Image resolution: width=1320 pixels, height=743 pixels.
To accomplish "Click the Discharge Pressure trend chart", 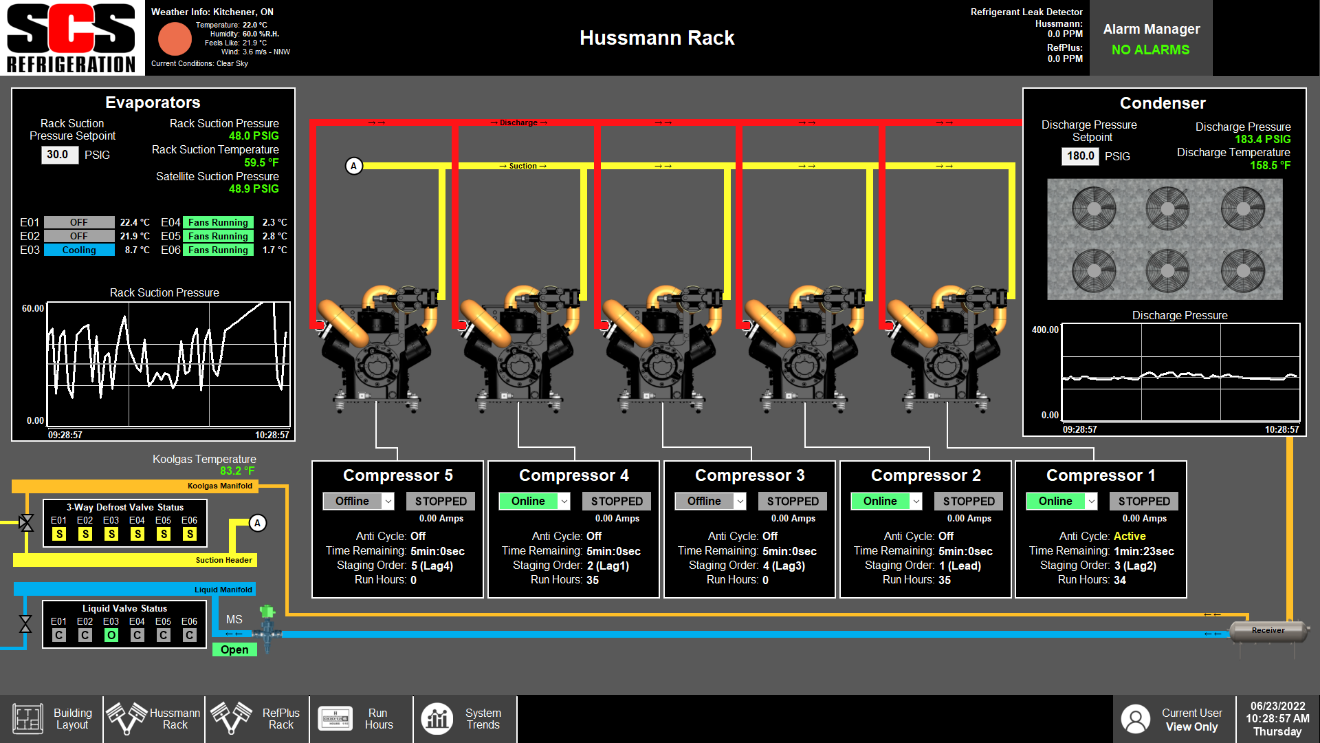I will click(x=1180, y=373).
